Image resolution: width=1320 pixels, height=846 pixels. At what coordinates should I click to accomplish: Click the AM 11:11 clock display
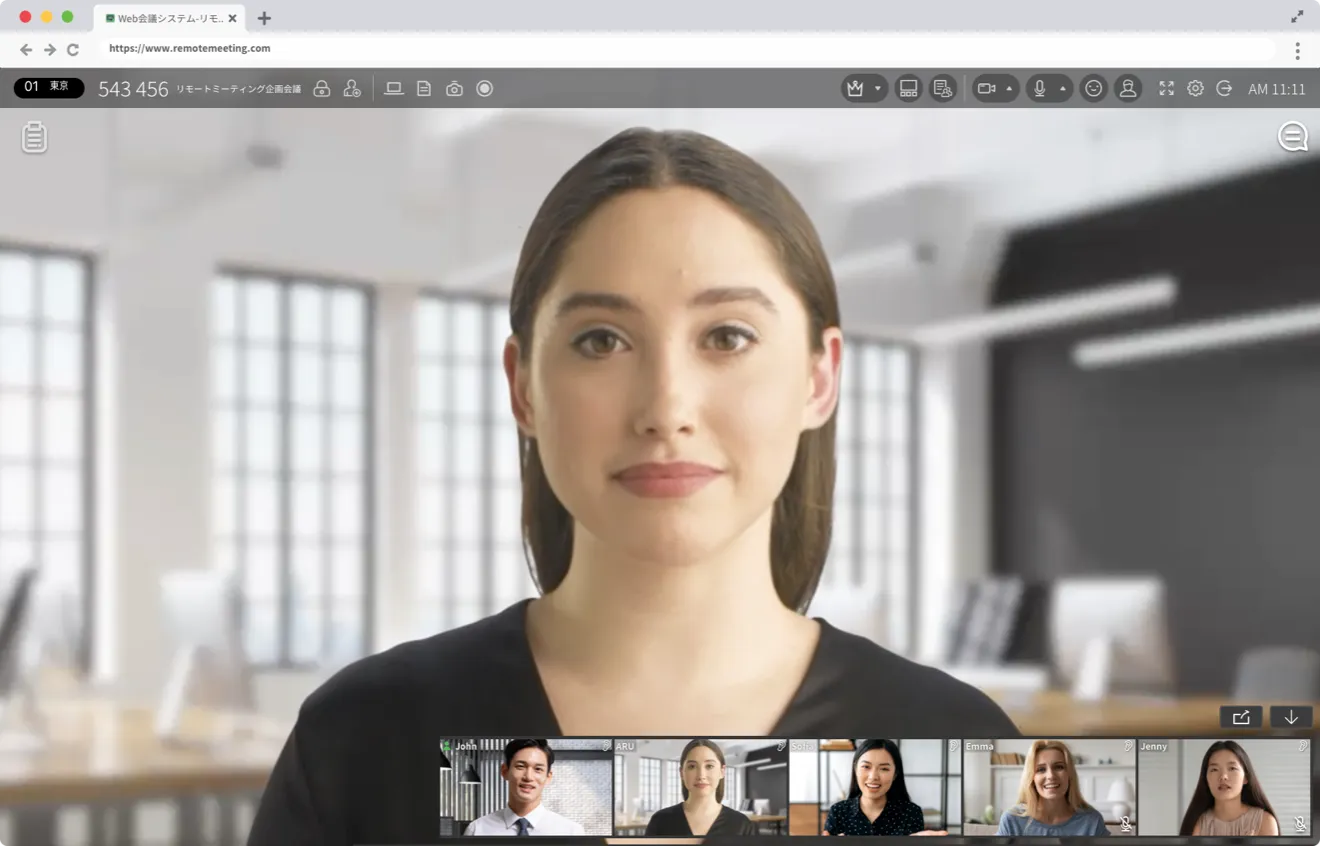[x=1277, y=89]
